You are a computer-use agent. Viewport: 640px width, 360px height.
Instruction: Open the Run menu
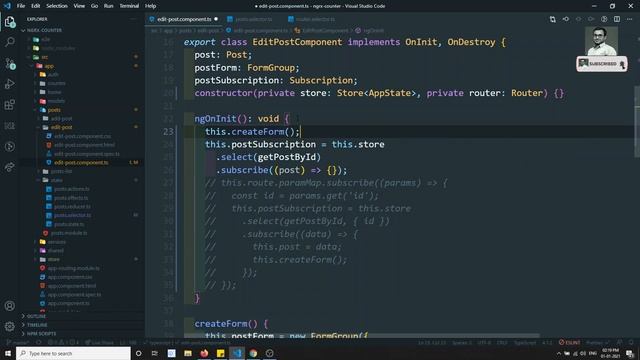coord(109,6)
